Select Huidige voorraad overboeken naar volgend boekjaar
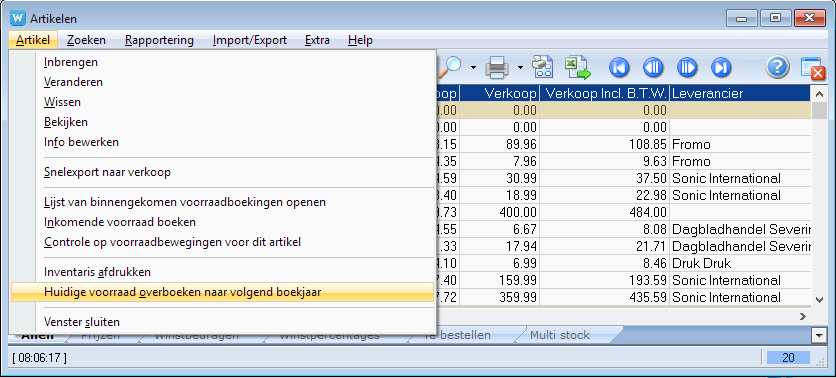 [x=222, y=292]
